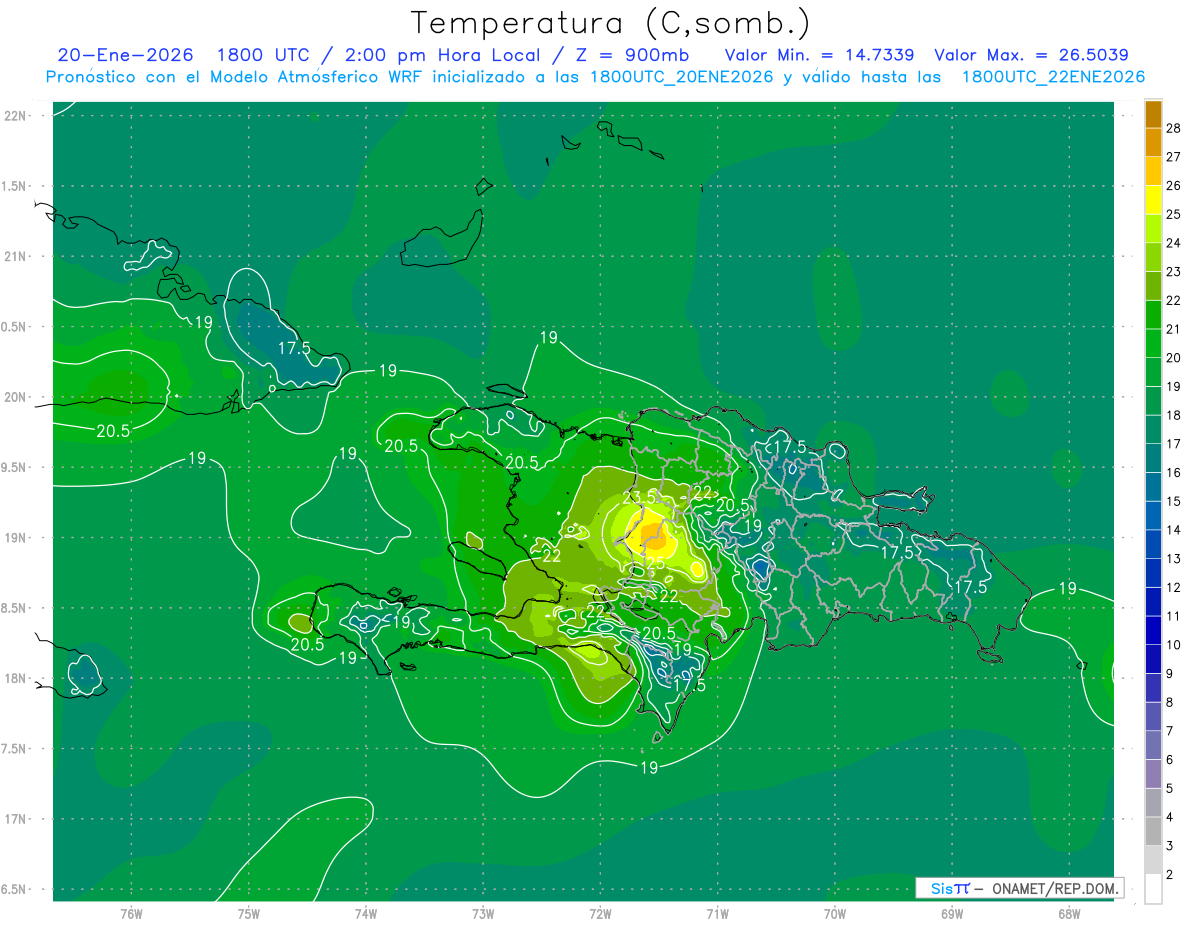Click legend value 18 on the color scale
Viewport: 1200px width, 927px height.
[x=1174, y=415]
